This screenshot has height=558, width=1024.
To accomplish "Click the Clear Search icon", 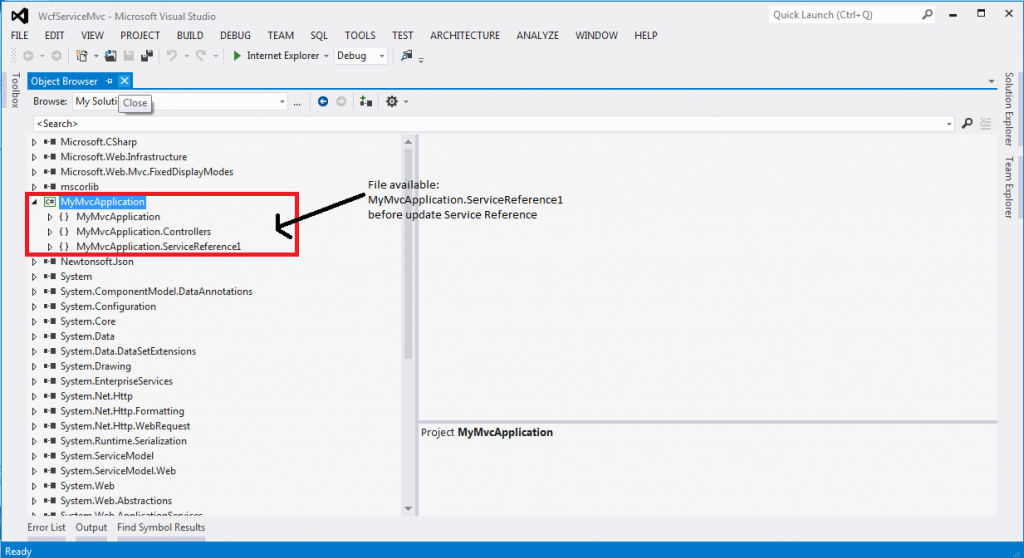I will click(x=985, y=123).
